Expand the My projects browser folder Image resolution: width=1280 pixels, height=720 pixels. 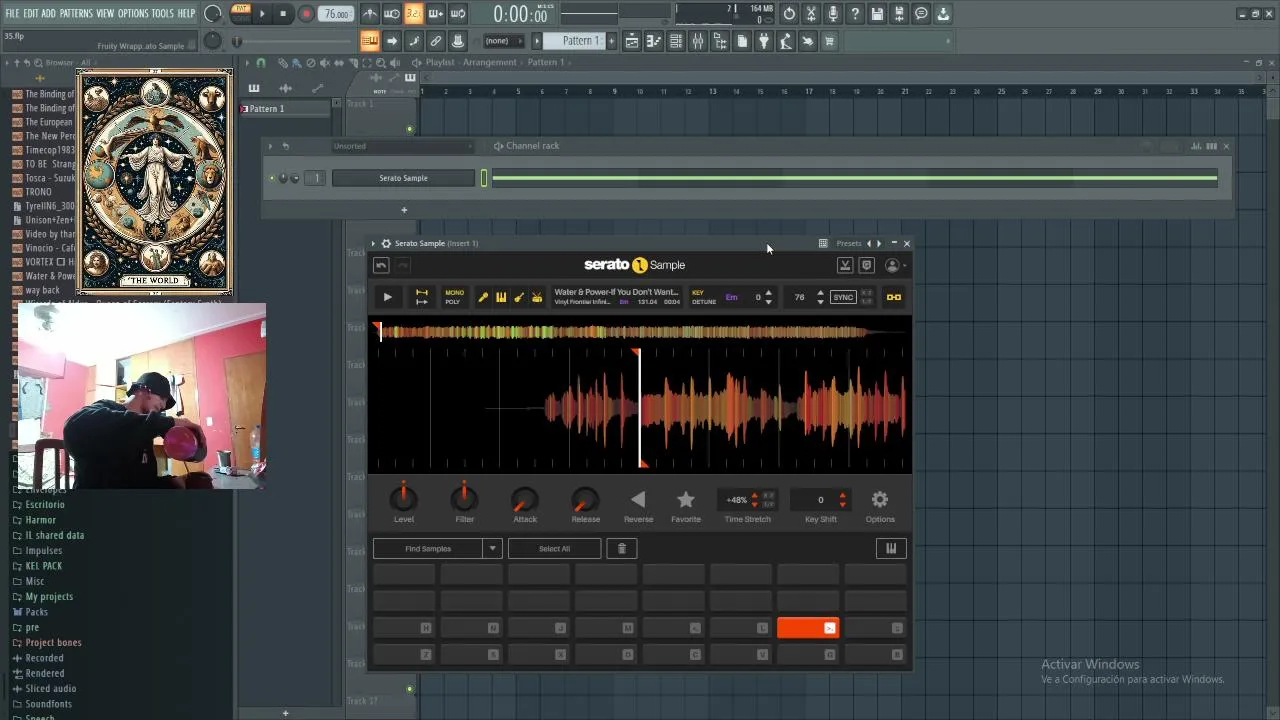point(48,597)
